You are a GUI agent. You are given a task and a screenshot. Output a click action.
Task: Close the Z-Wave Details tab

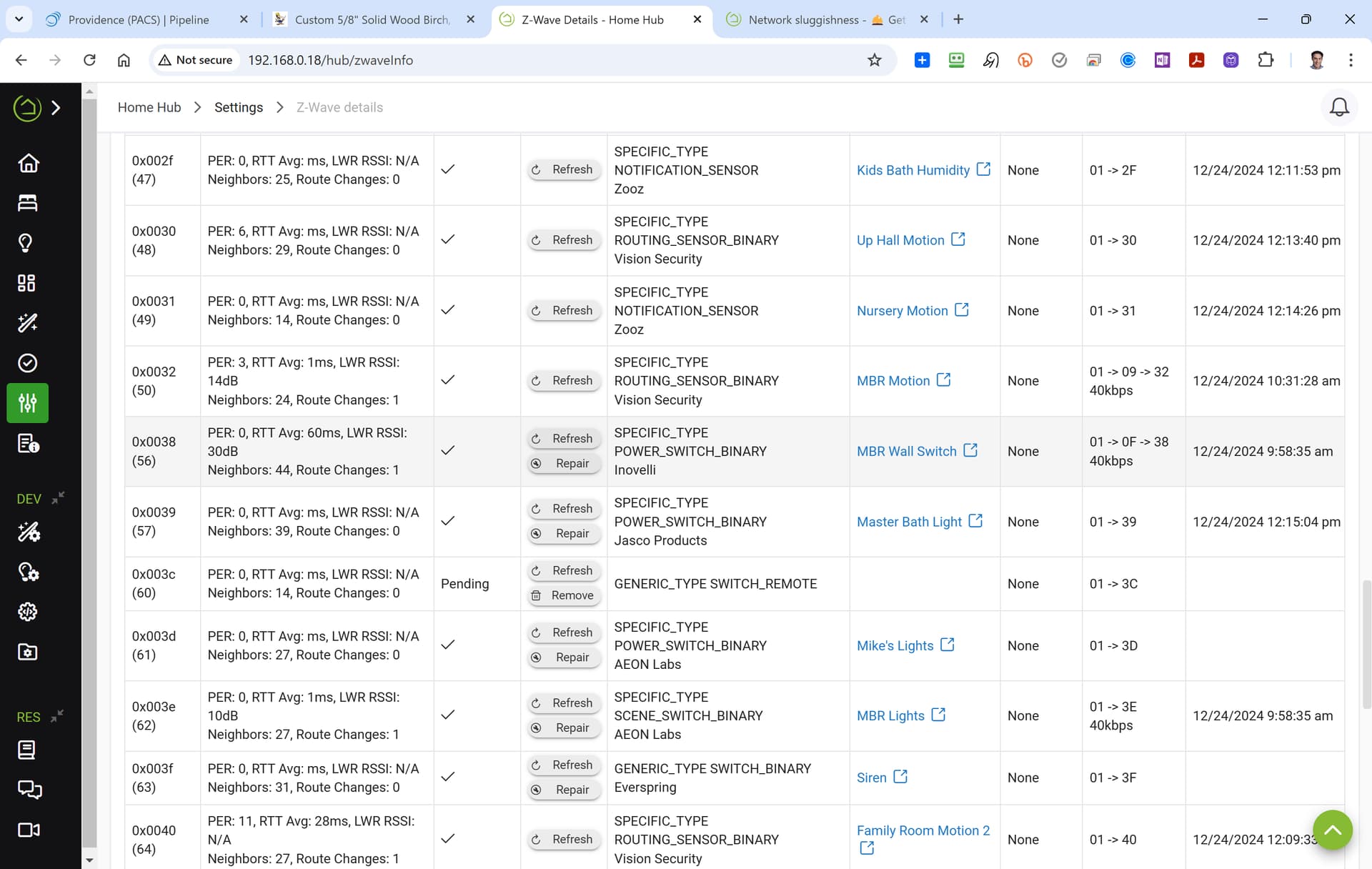697,20
